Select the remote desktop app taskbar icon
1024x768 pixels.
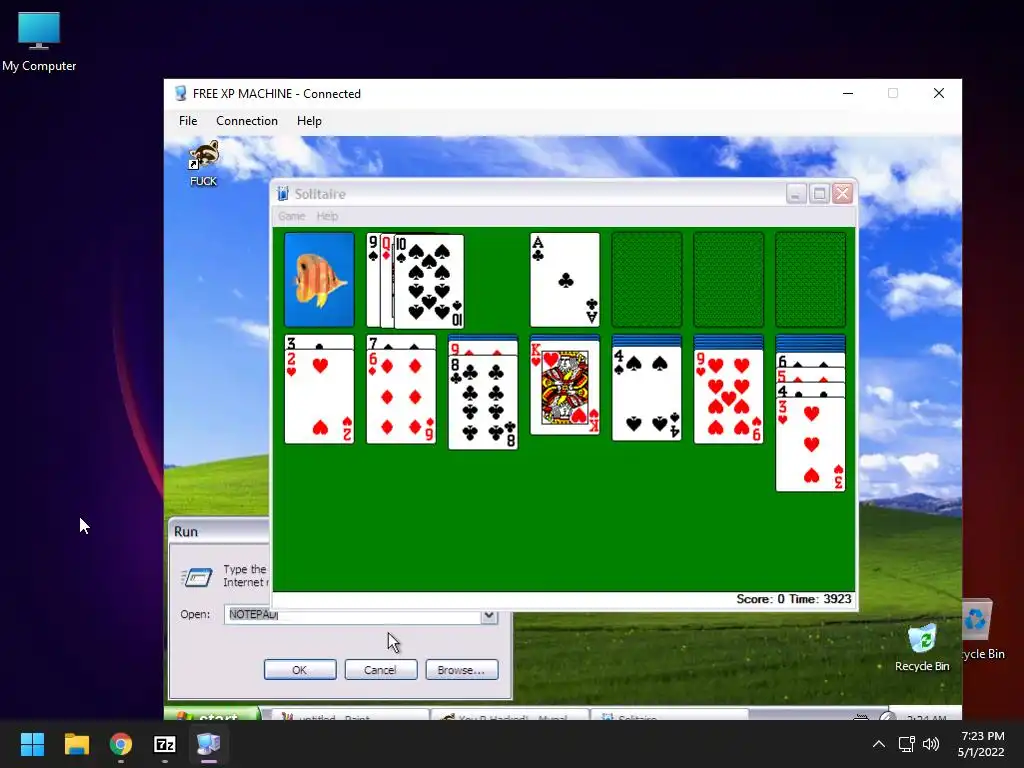click(x=208, y=744)
